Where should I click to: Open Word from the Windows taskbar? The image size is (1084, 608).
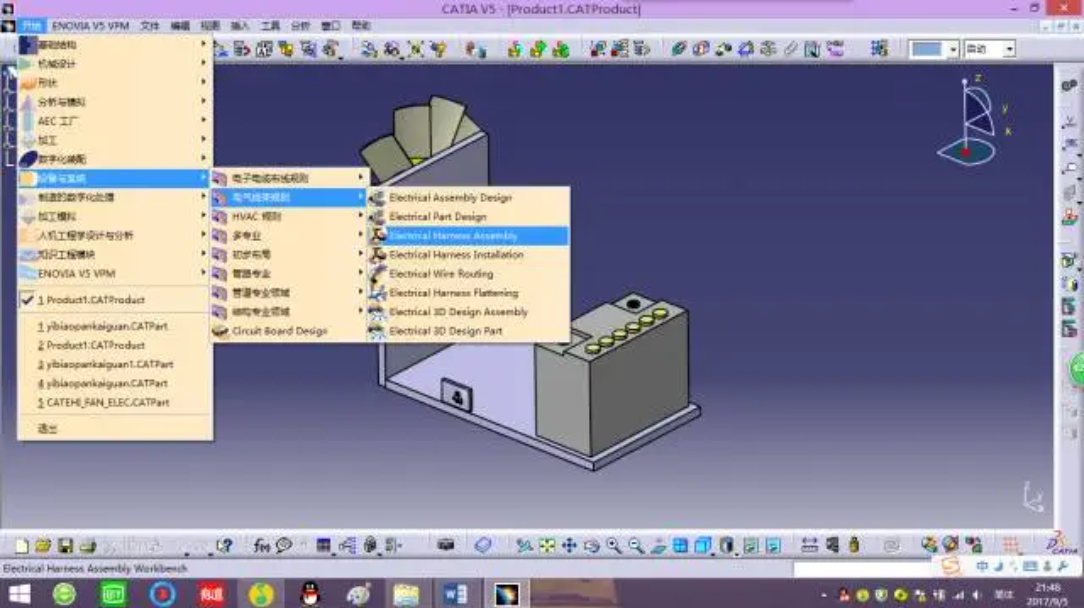(454, 594)
